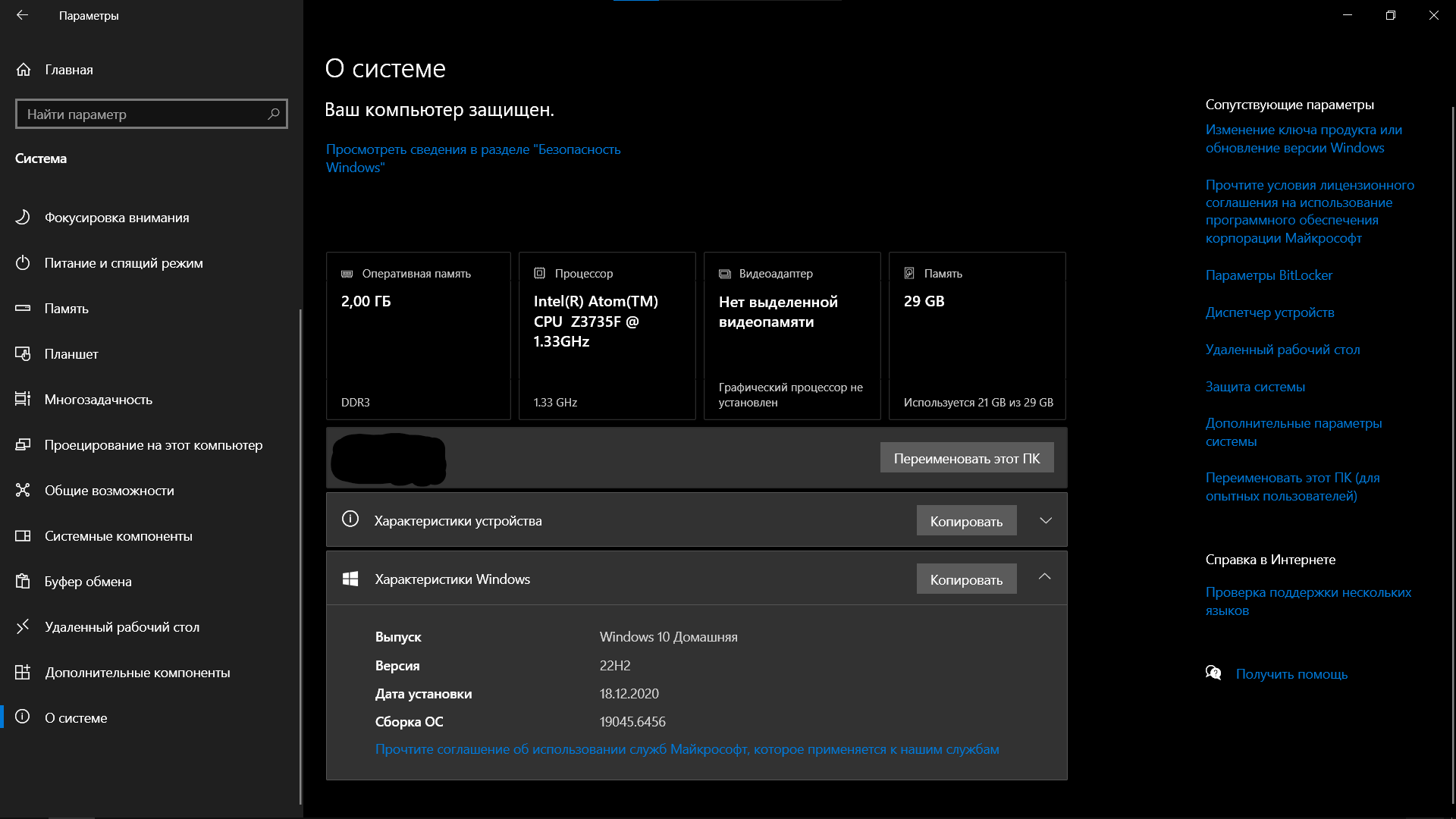This screenshot has height=819, width=1456.
Task: Click the back arrow icon
Action: 23,15
